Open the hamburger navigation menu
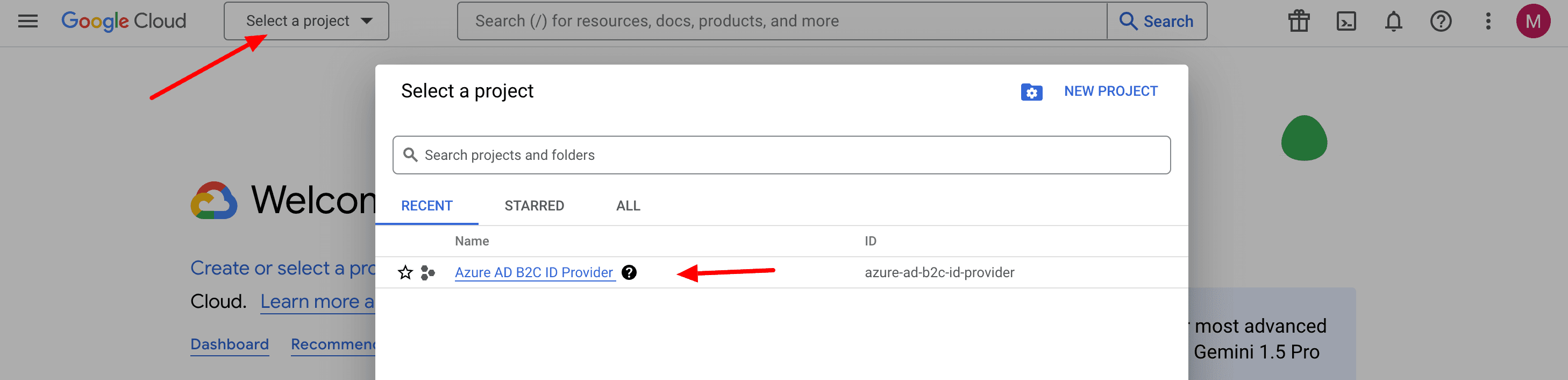Image resolution: width=1568 pixels, height=380 pixels. 27,22
